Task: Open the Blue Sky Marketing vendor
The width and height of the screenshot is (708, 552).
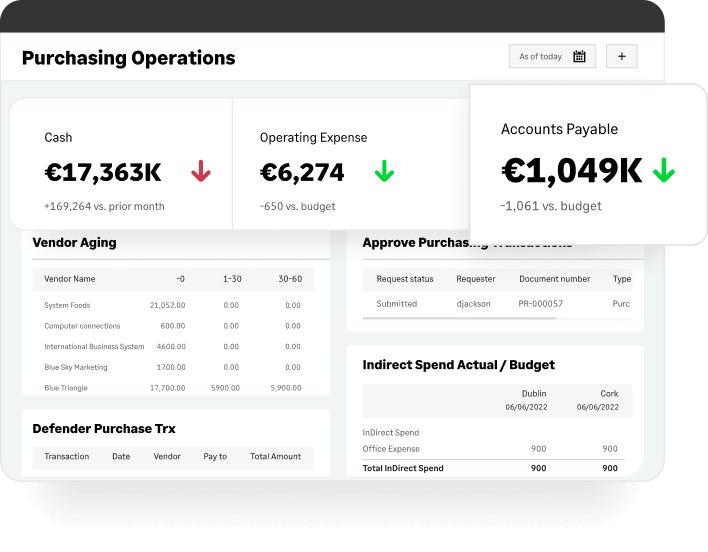Action: coord(76,367)
